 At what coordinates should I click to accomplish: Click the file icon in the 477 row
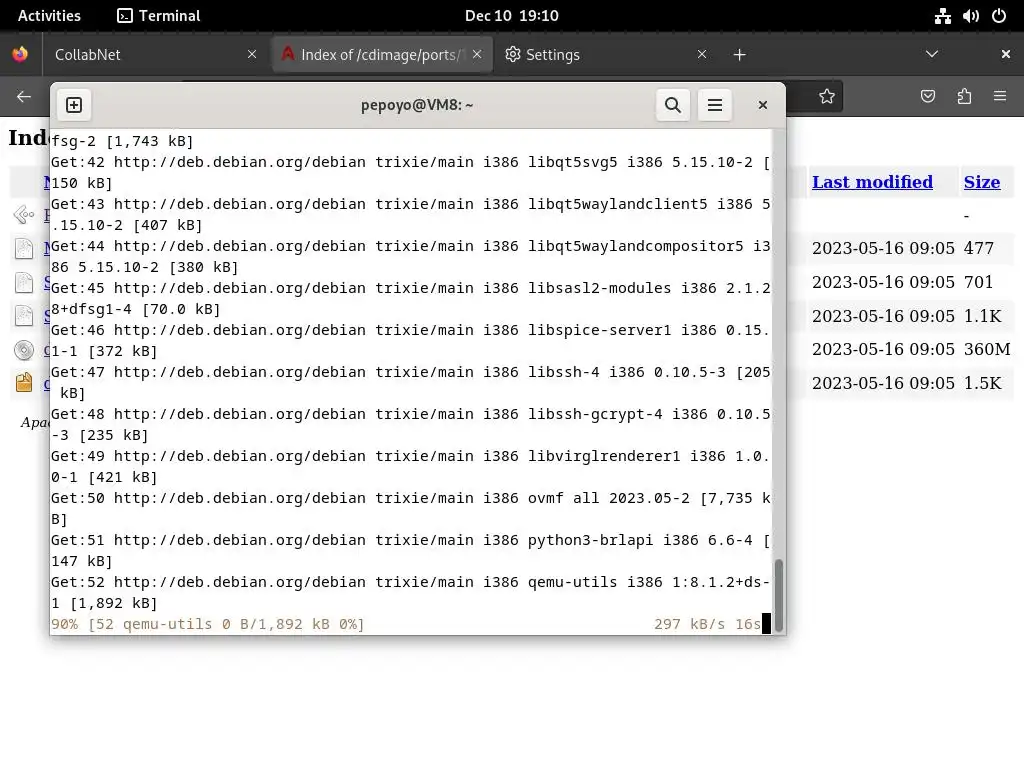click(24, 248)
